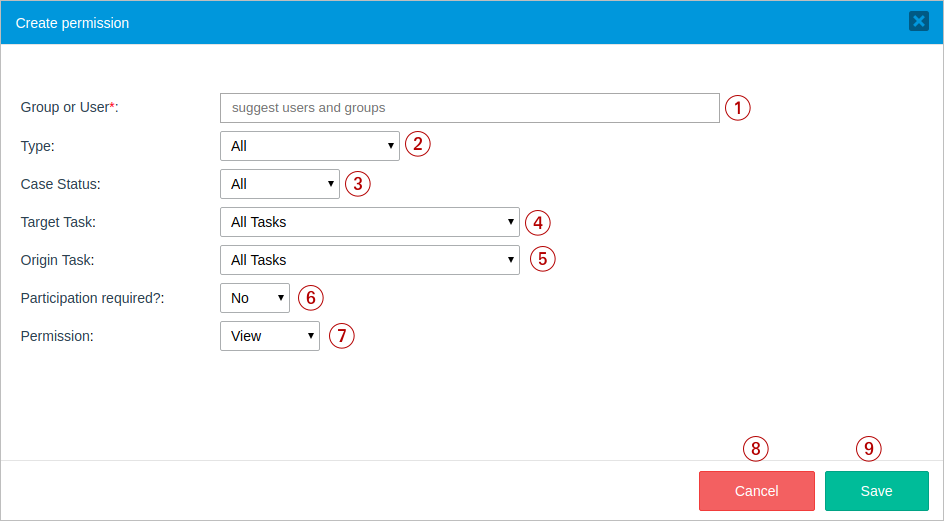Open the Target Task dropdown

369,222
